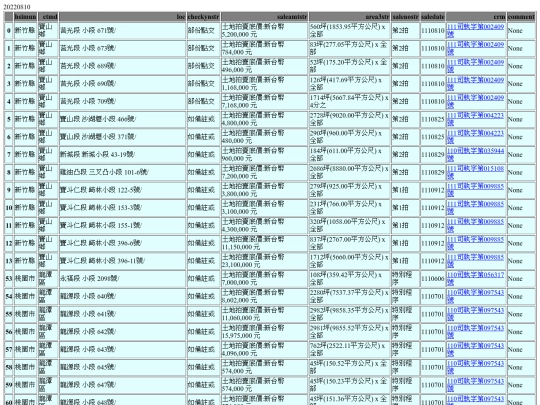
Task: Select the loc cell ending 2098號
Action: pos(122,279)
